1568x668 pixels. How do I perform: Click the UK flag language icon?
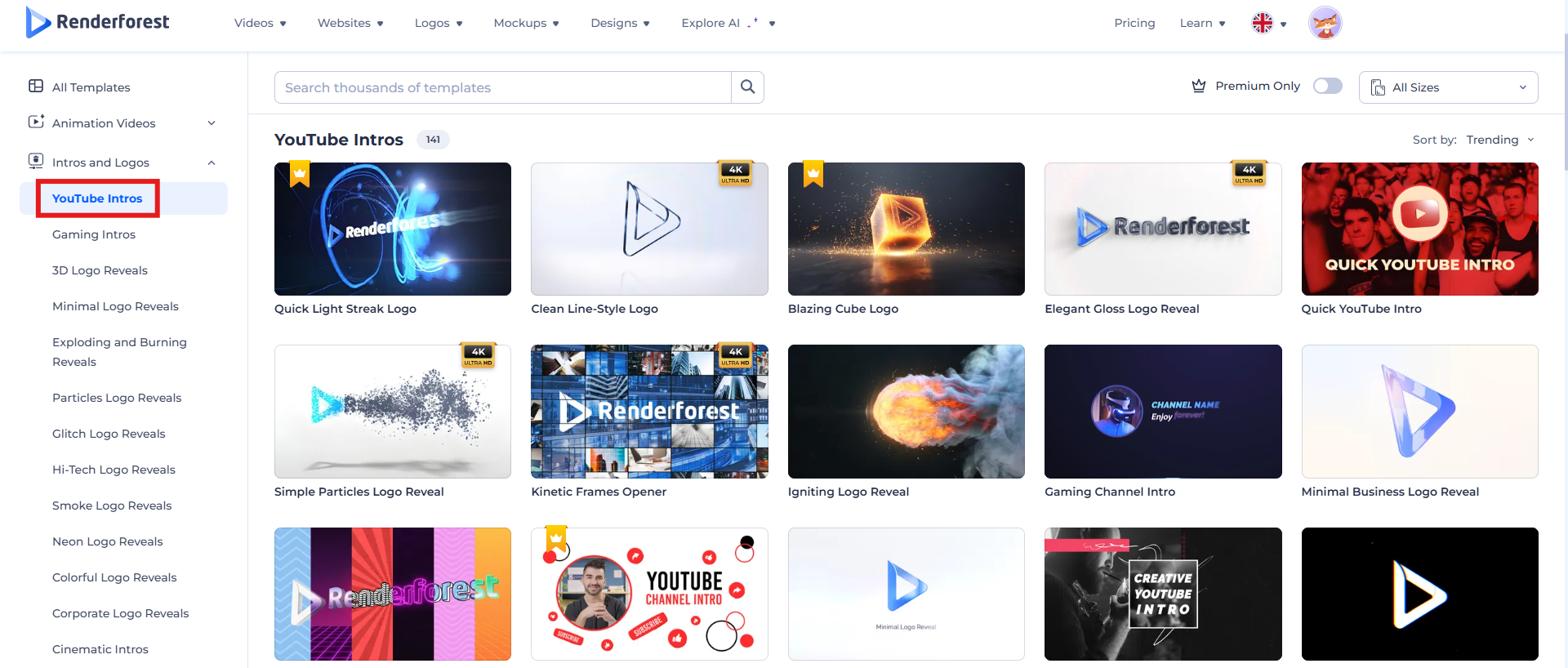(1263, 23)
